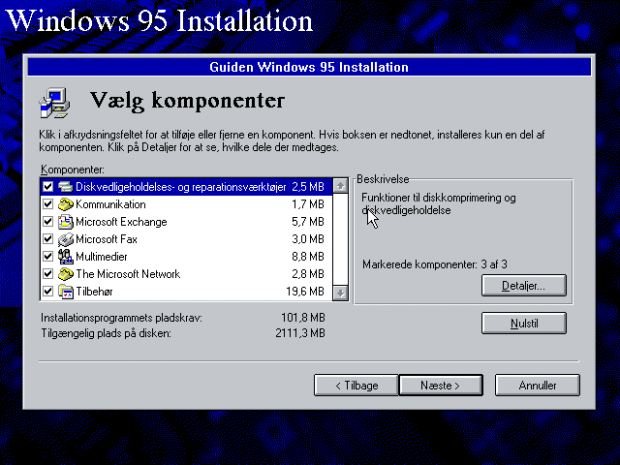Viewport: 620px width, 465px height.
Task: Click the 19,6 MB size value
Action: [305, 291]
